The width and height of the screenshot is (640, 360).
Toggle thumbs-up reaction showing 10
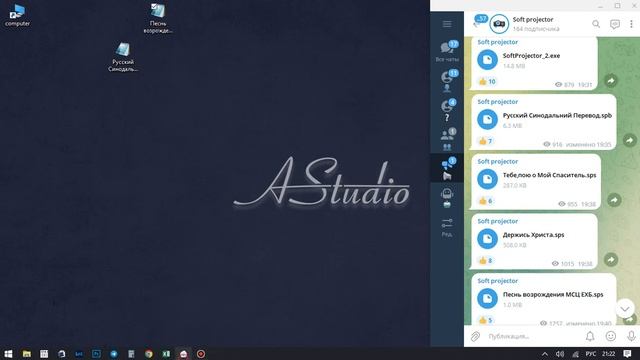point(487,82)
